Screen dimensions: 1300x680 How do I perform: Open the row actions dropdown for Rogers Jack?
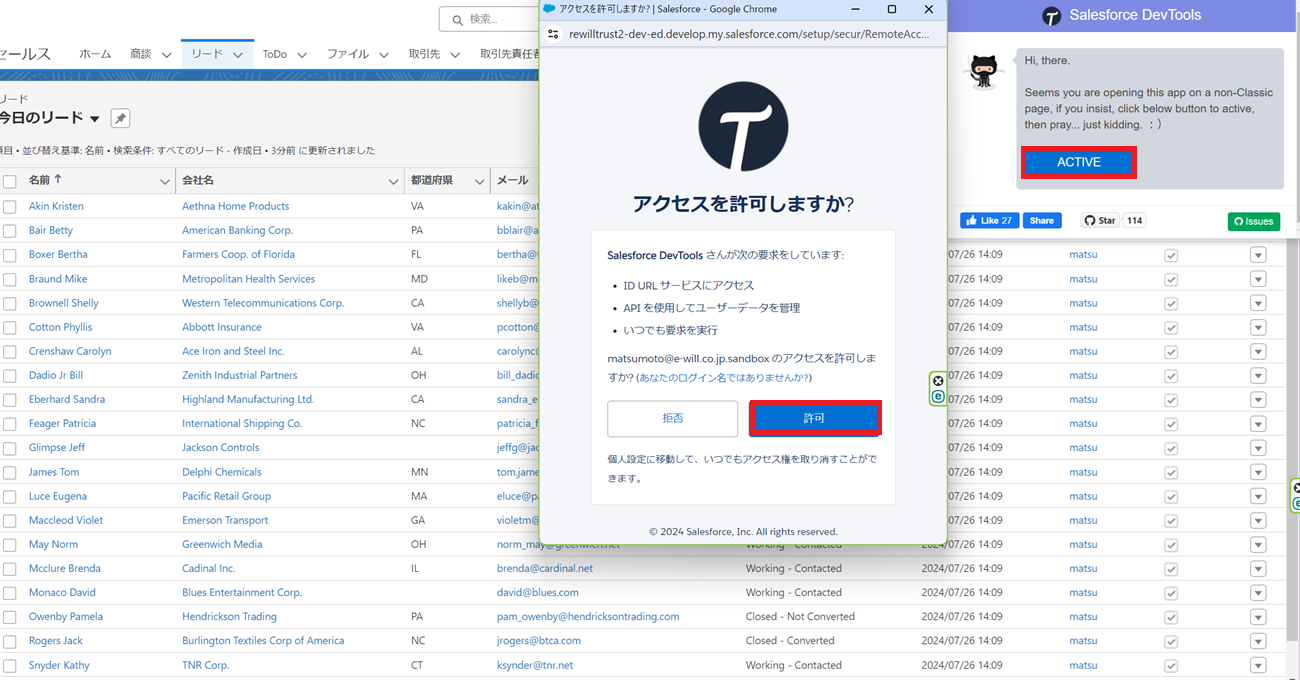(x=1258, y=640)
